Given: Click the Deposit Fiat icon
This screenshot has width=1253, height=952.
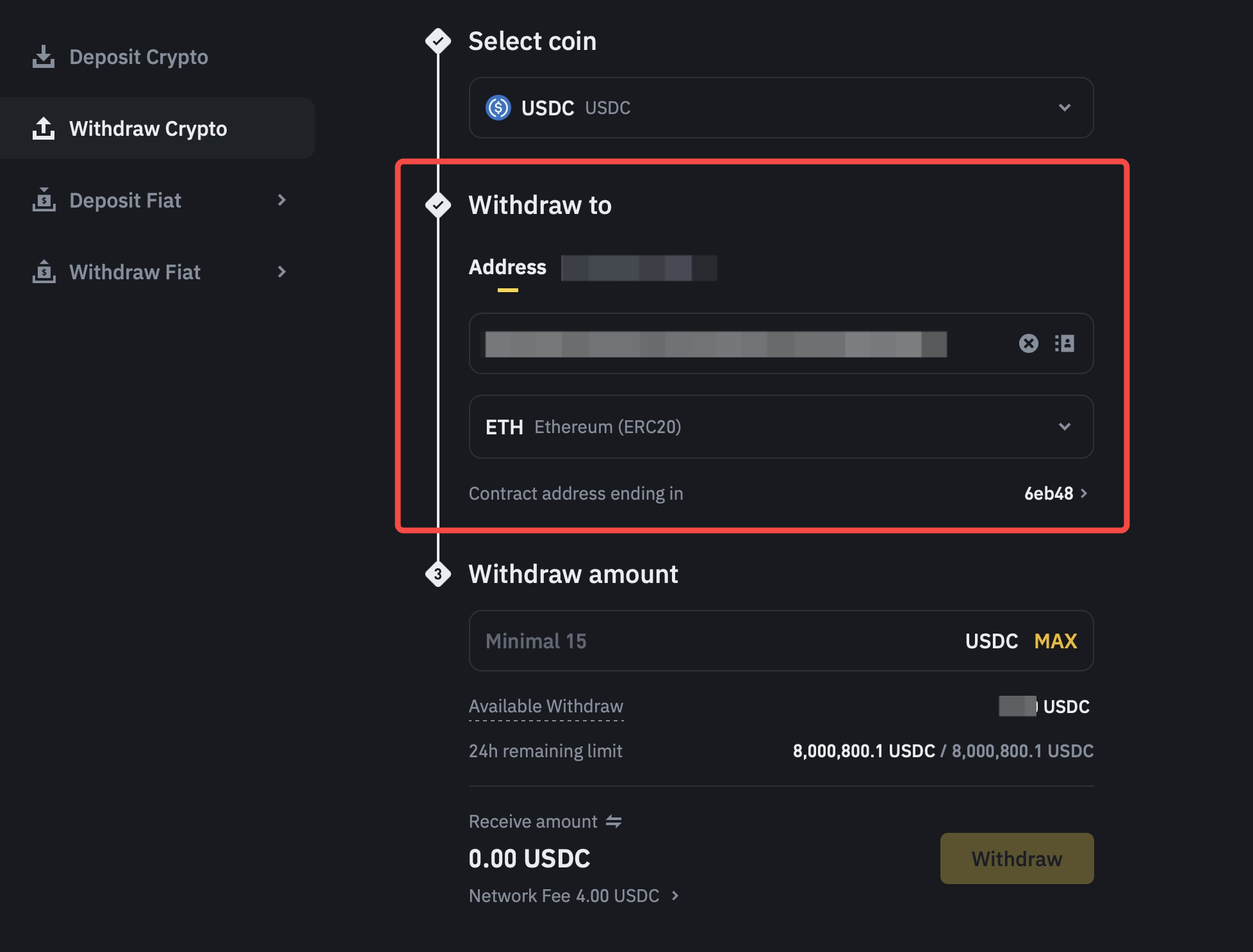Looking at the screenshot, I should (x=44, y=200).
